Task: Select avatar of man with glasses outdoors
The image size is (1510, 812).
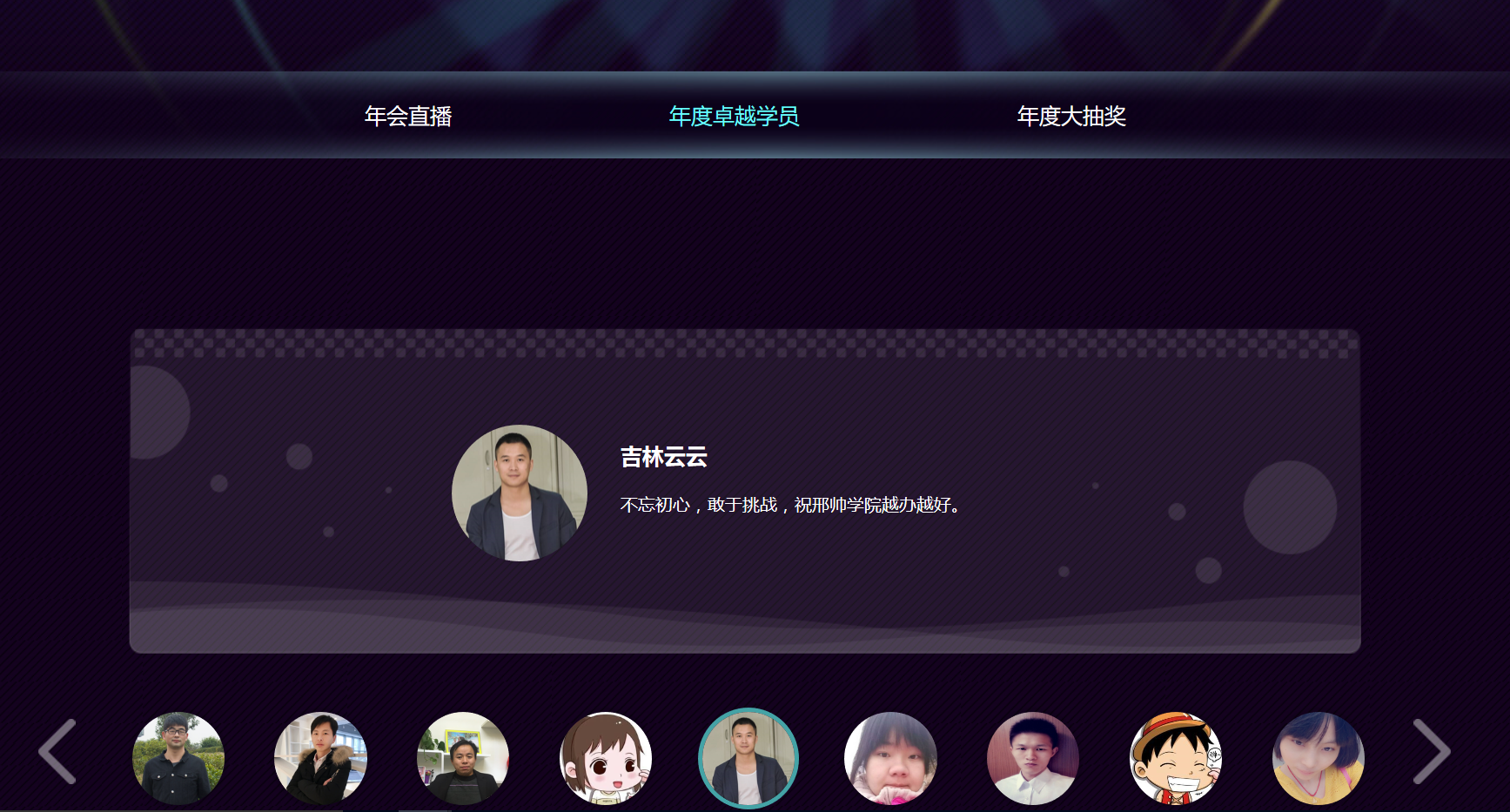Action: click(x=178, y=758)
